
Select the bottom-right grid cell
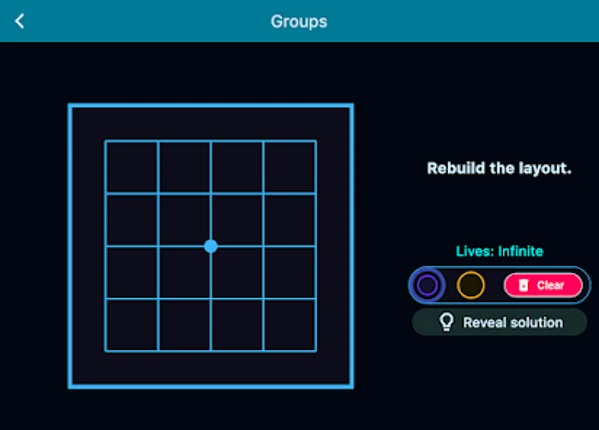[290, 325]
